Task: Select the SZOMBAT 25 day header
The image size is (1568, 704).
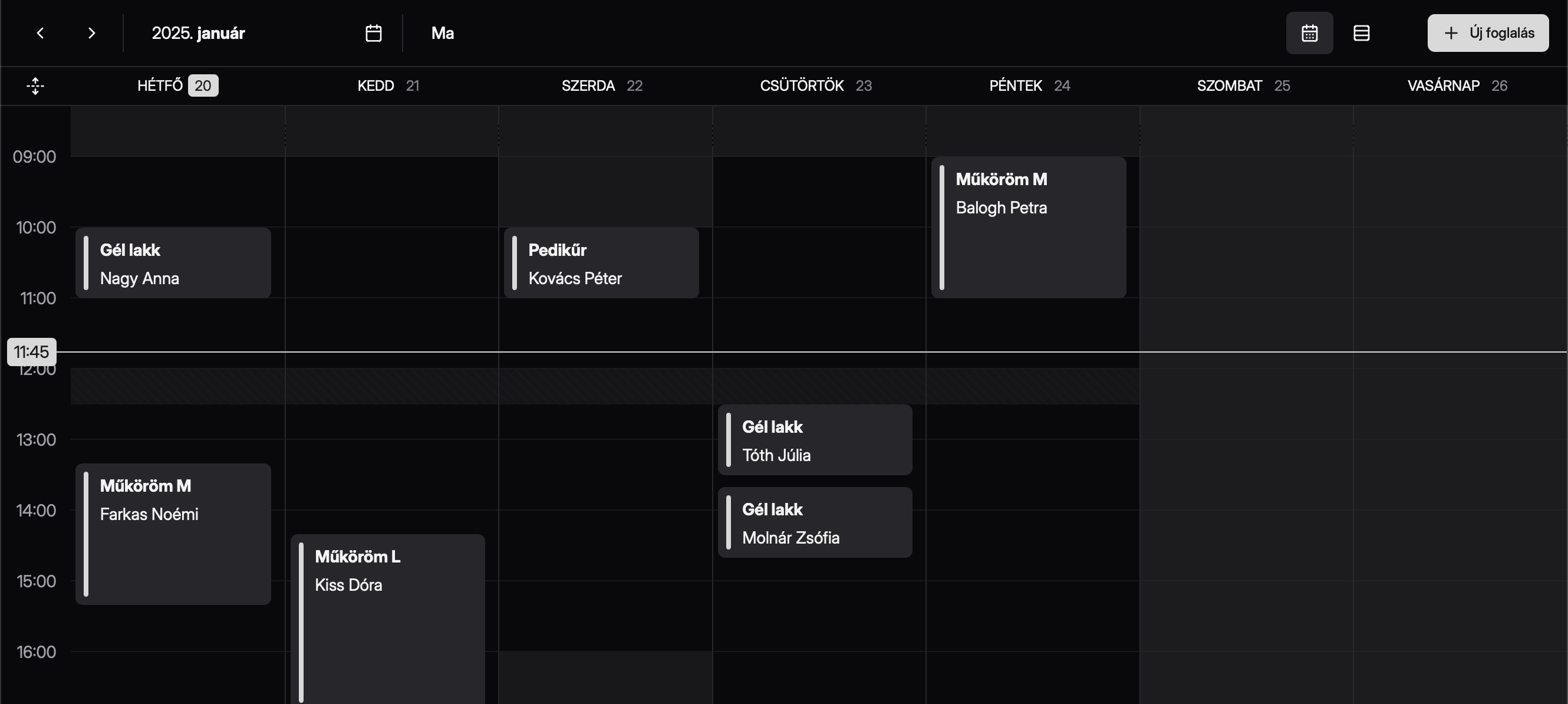Action: click(1244, 86)
